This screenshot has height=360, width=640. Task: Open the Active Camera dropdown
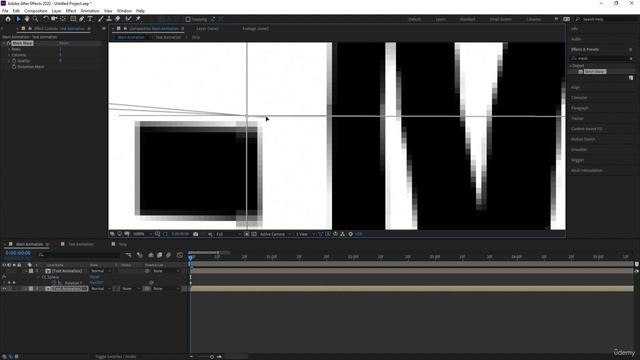tap(275, 234)
